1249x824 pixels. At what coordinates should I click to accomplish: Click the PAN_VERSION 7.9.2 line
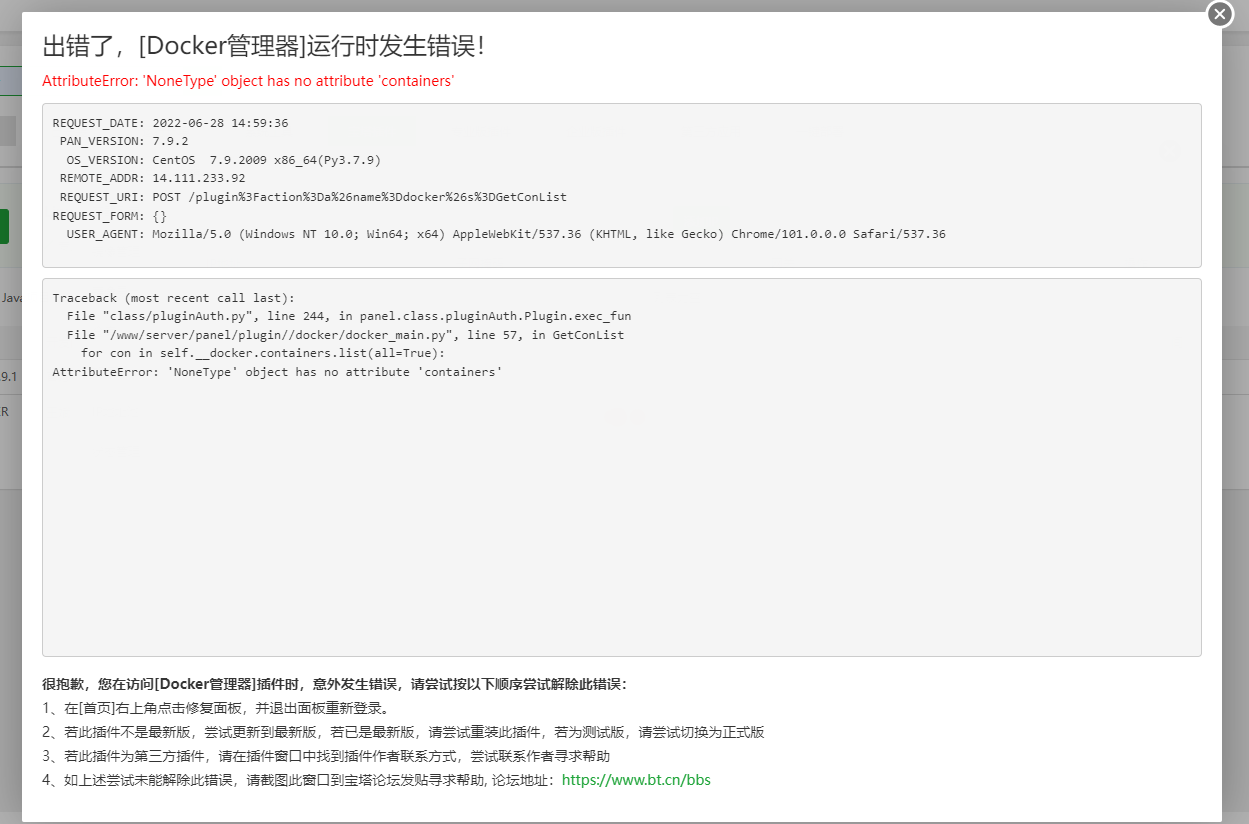[x=124, y=141]
